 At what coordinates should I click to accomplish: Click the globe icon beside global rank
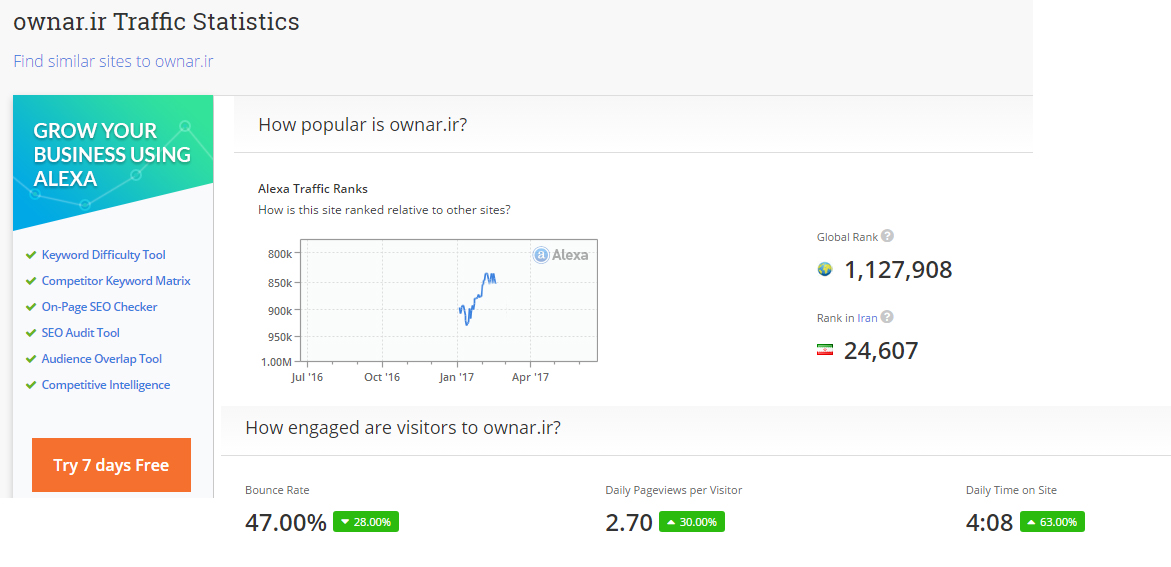click(x=824, y=269)
